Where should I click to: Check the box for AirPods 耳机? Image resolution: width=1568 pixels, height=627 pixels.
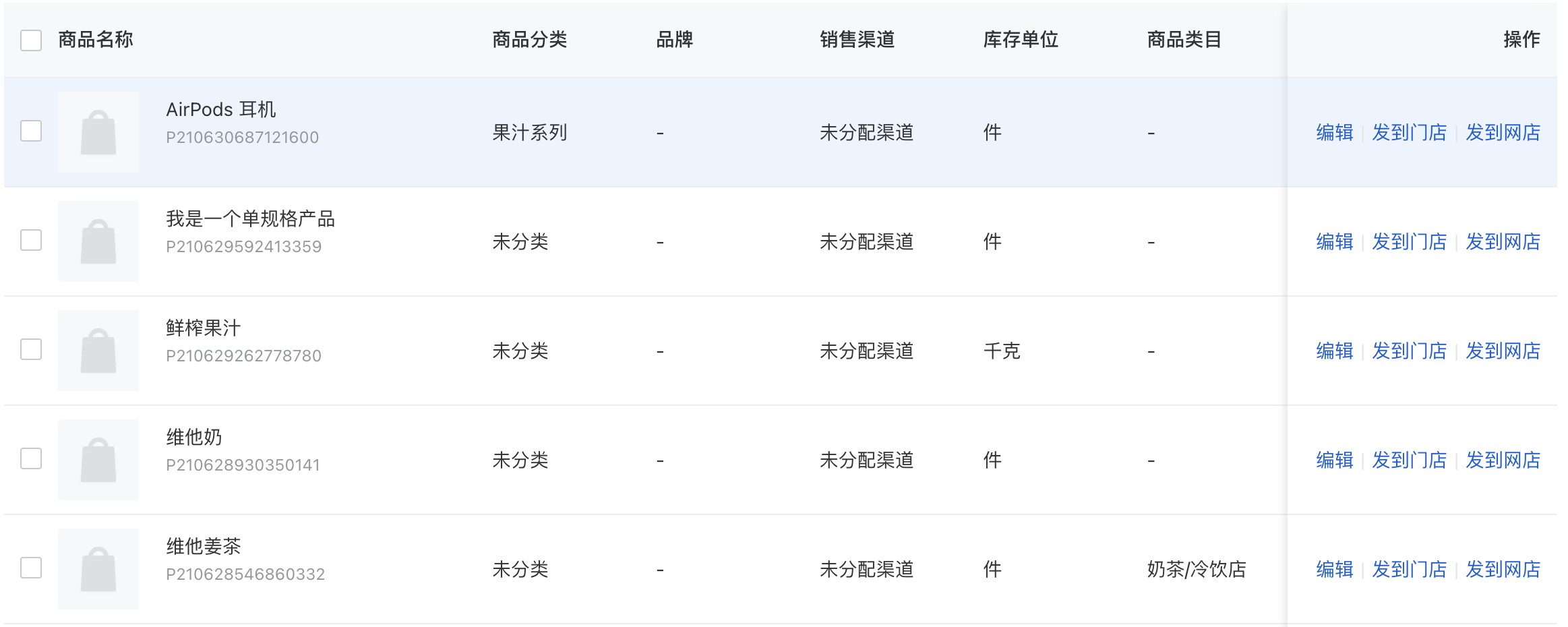point(31,131)
